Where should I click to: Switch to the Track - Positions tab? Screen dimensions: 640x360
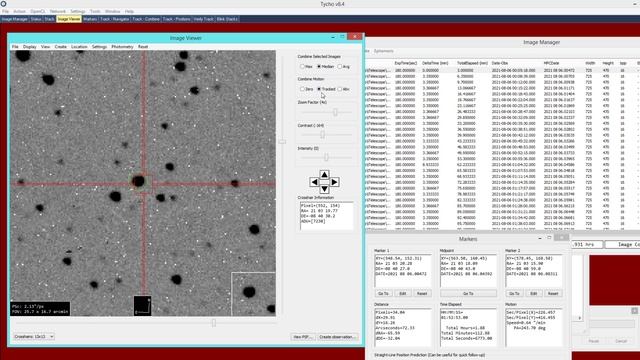(176, 19)
